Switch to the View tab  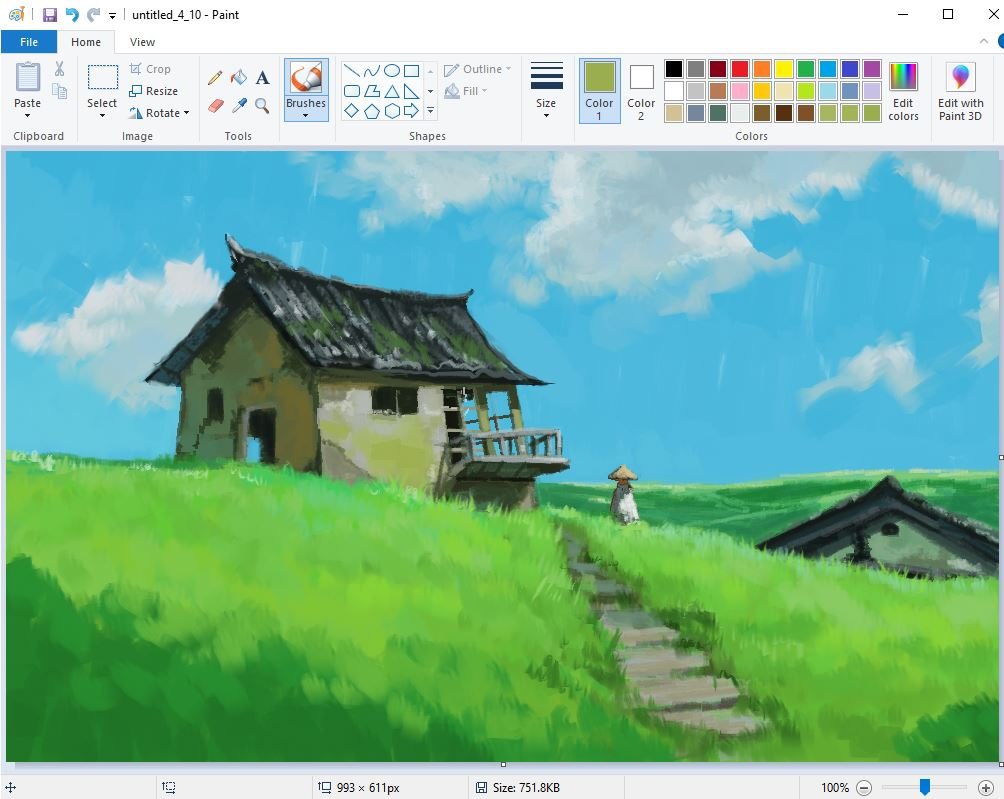pos(142,42)
